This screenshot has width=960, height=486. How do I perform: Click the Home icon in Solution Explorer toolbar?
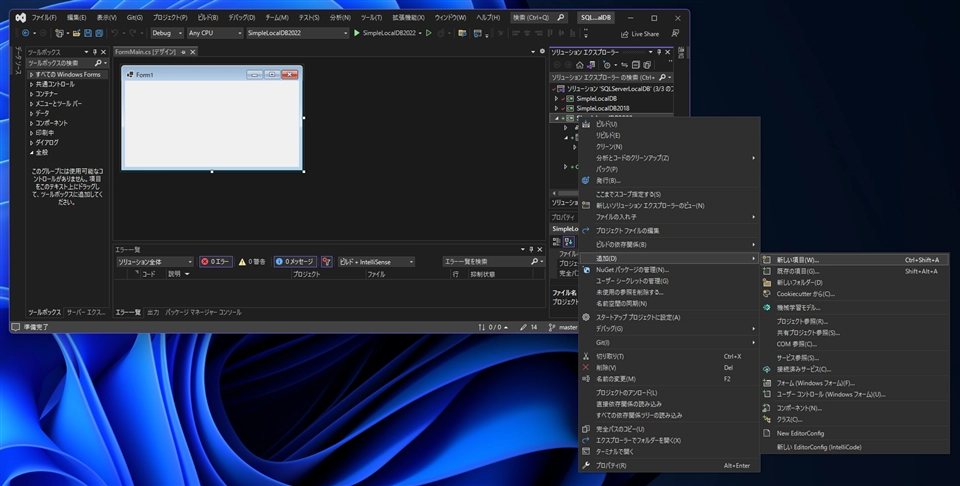pos(580,64)
